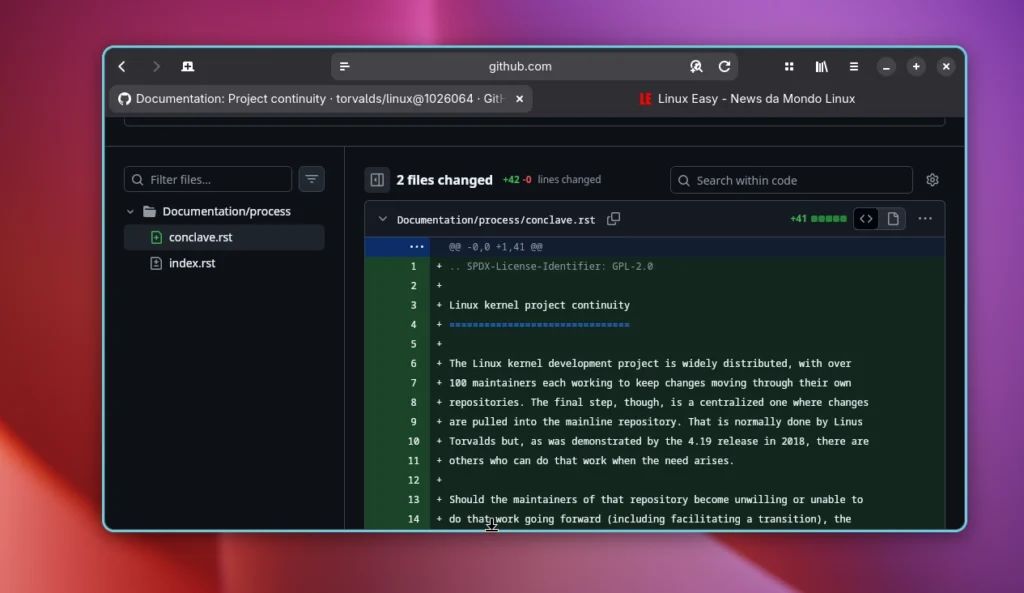Screen dimensions: 1024x593
Task: Open the diff display settings gear
Action: point(932,179)
